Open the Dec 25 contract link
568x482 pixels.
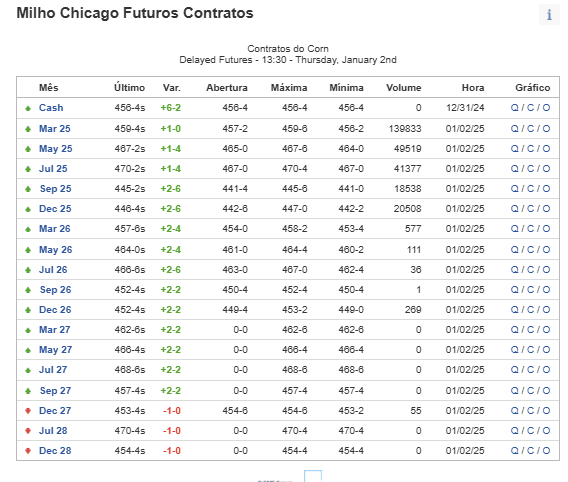(x=55, y=209)
